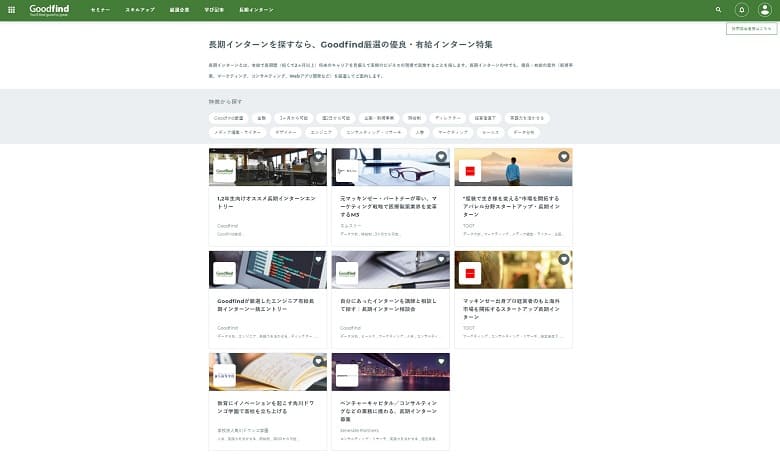Click company logo badge on night bridge card
Screen dimensions: 780x458
pos(347,376)
